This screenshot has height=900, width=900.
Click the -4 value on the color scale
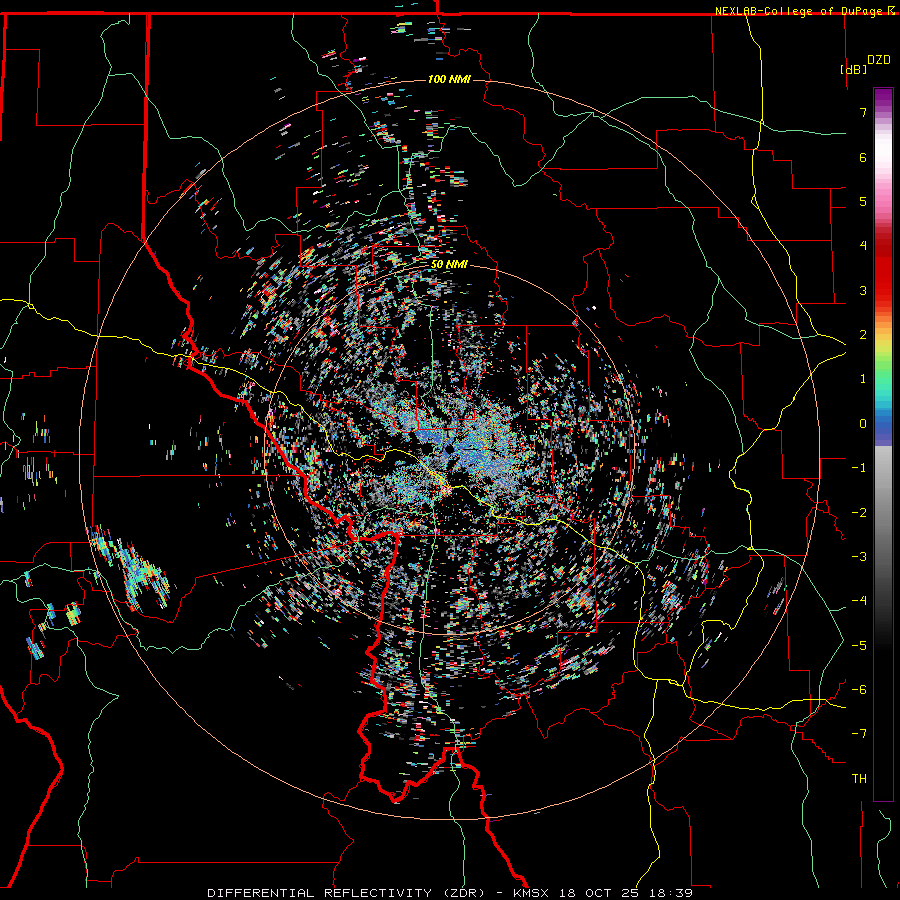[x=859, y=601]
